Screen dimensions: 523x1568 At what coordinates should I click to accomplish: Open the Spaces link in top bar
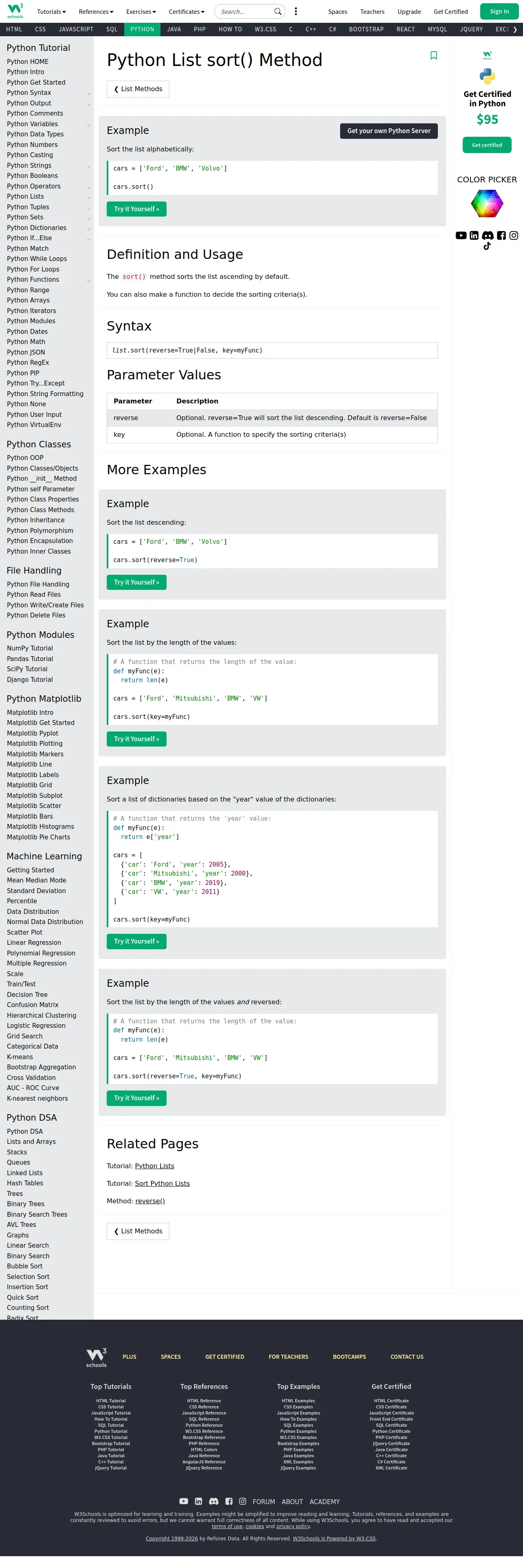pyautogui.click(x=338, y=11)
